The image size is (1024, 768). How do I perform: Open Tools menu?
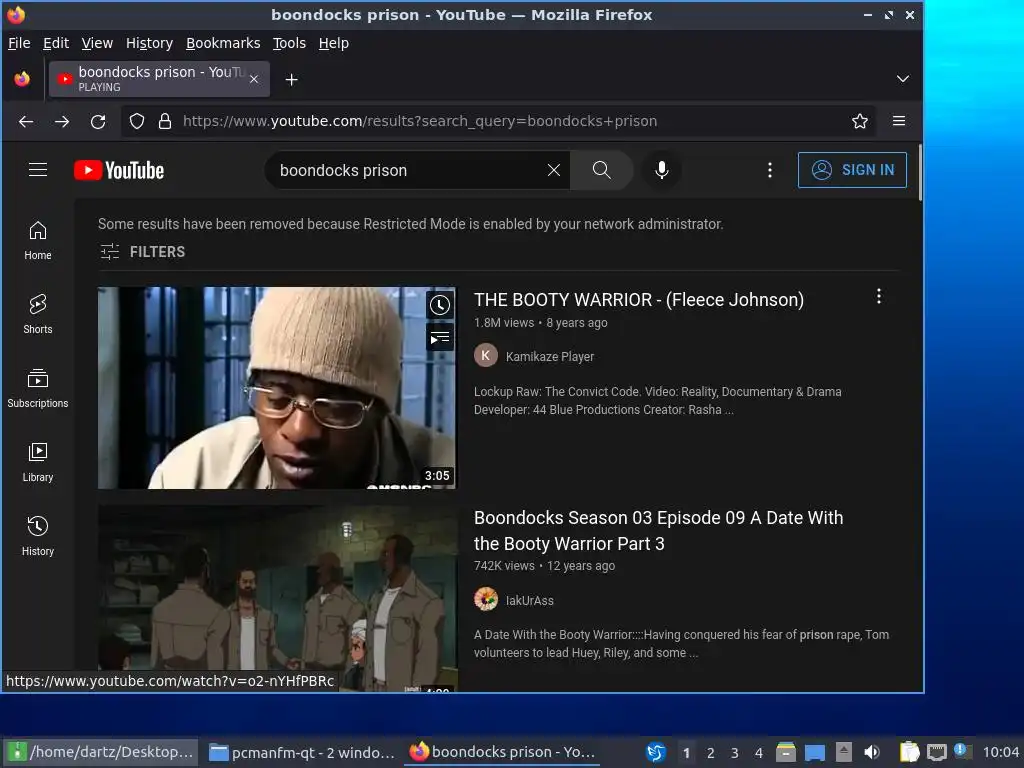[x=289, y=43]
